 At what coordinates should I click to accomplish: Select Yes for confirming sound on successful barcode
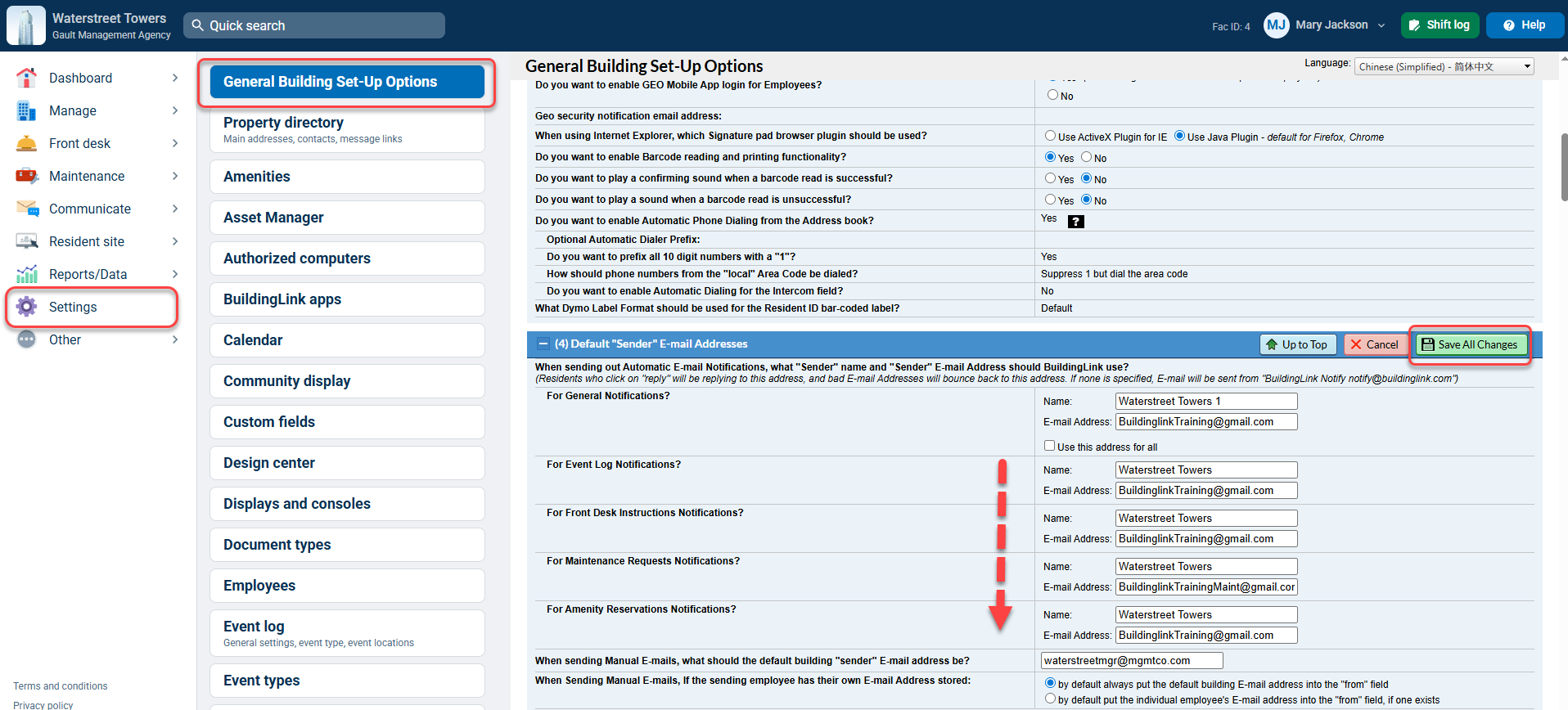pyautogui.click(x=1050, y=178)
